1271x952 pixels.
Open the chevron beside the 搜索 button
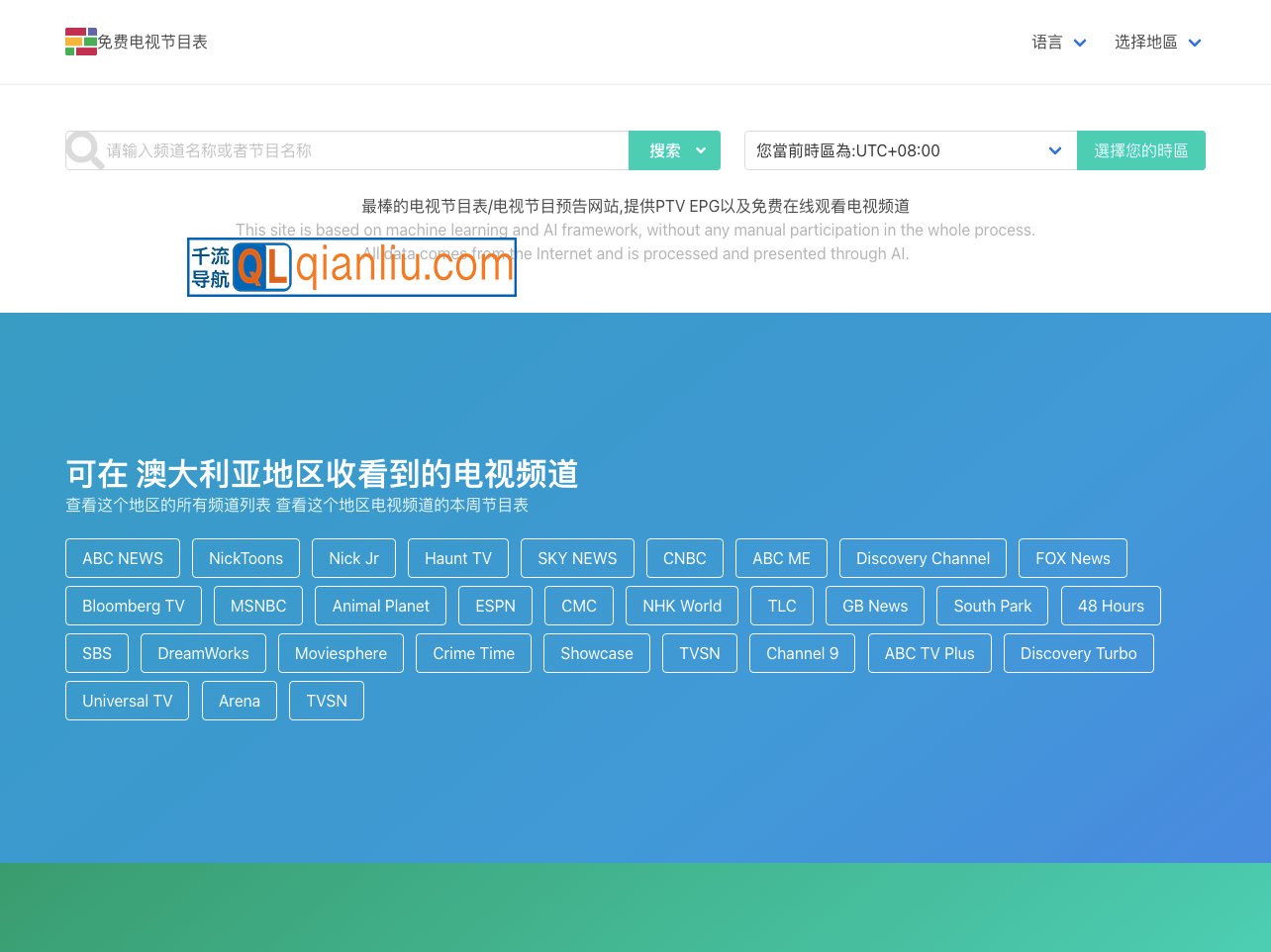(700, 150)
